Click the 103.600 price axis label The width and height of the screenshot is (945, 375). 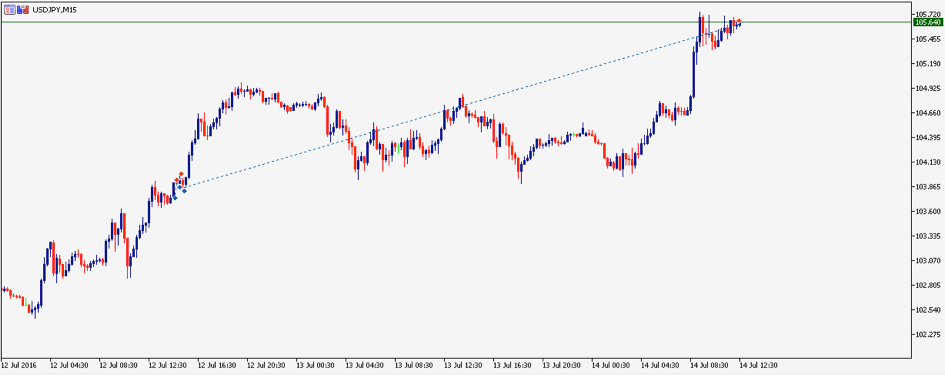coord(928,211)
